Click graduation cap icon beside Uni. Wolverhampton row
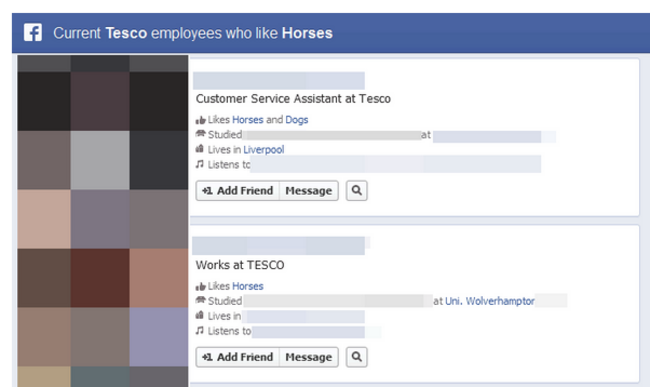Screen dimensions: 650x387 pyautogui.click(x=201, y=300)
